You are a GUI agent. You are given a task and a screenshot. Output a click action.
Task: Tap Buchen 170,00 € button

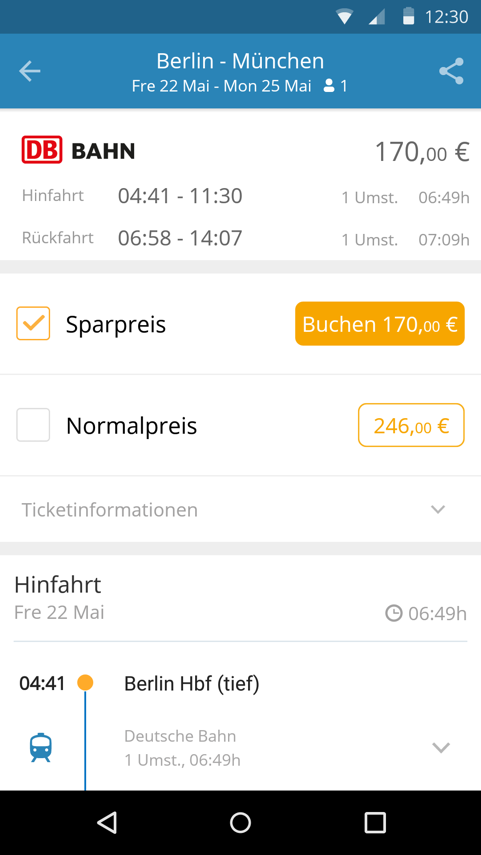click(x=380, y=323)
